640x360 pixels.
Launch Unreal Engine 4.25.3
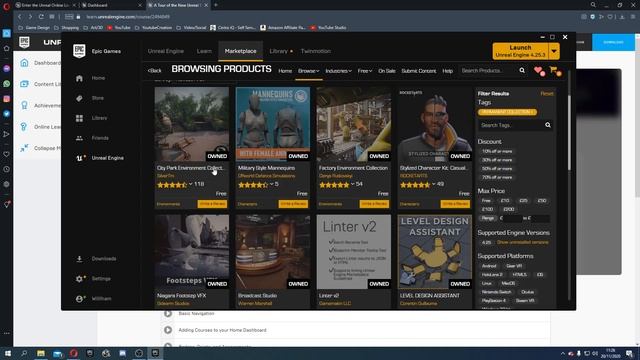coord(520,51)
